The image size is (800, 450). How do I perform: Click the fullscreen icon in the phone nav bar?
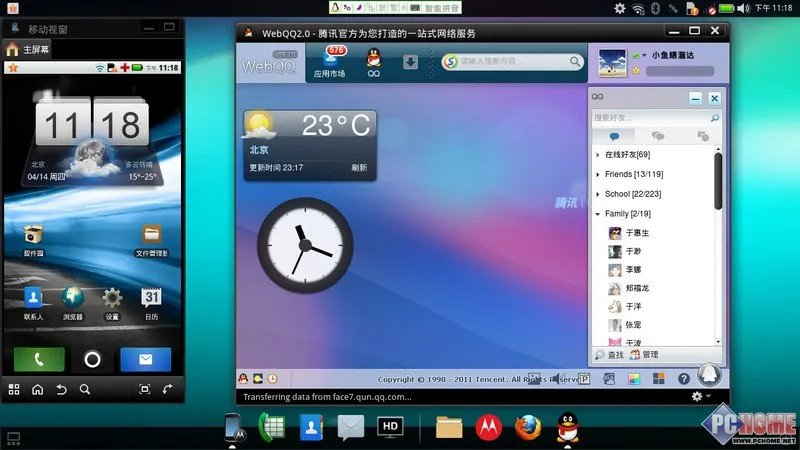tap(144, 390)
